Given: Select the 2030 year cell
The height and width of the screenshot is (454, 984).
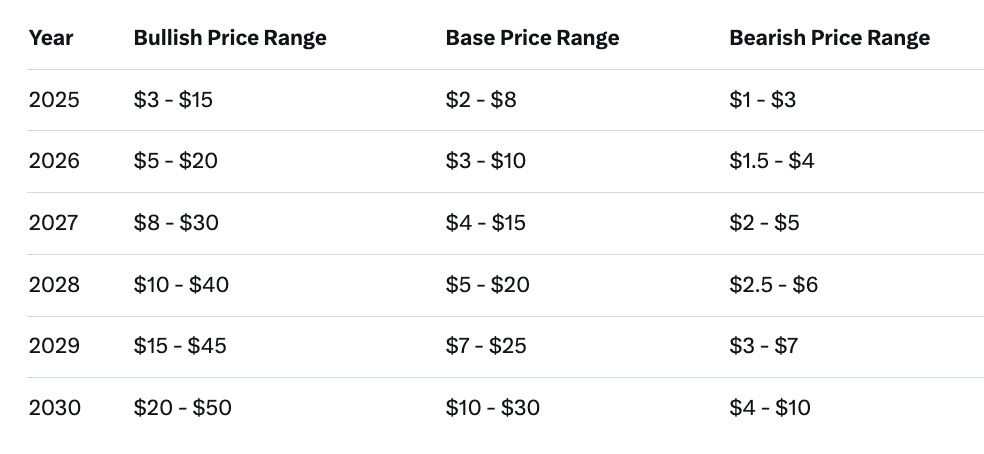Looking at the screenshot, I should point(54,408).
